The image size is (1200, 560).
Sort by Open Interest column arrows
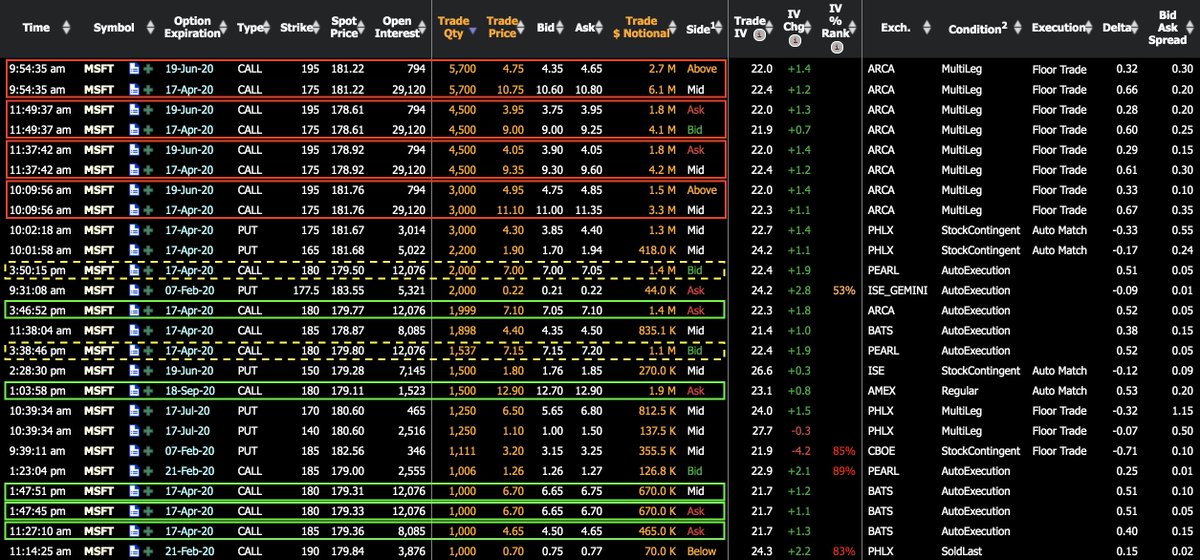pyautogui.click(x=423, y=28)
